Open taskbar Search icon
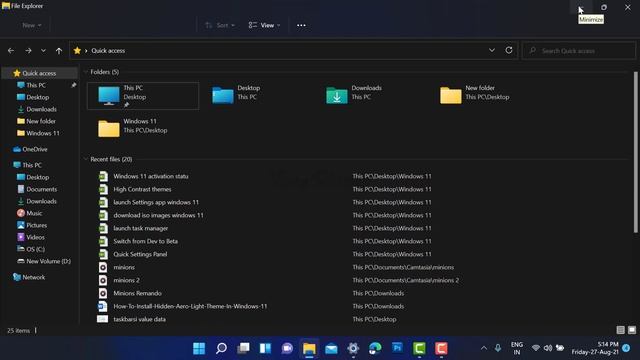 (x=221, y=348)
